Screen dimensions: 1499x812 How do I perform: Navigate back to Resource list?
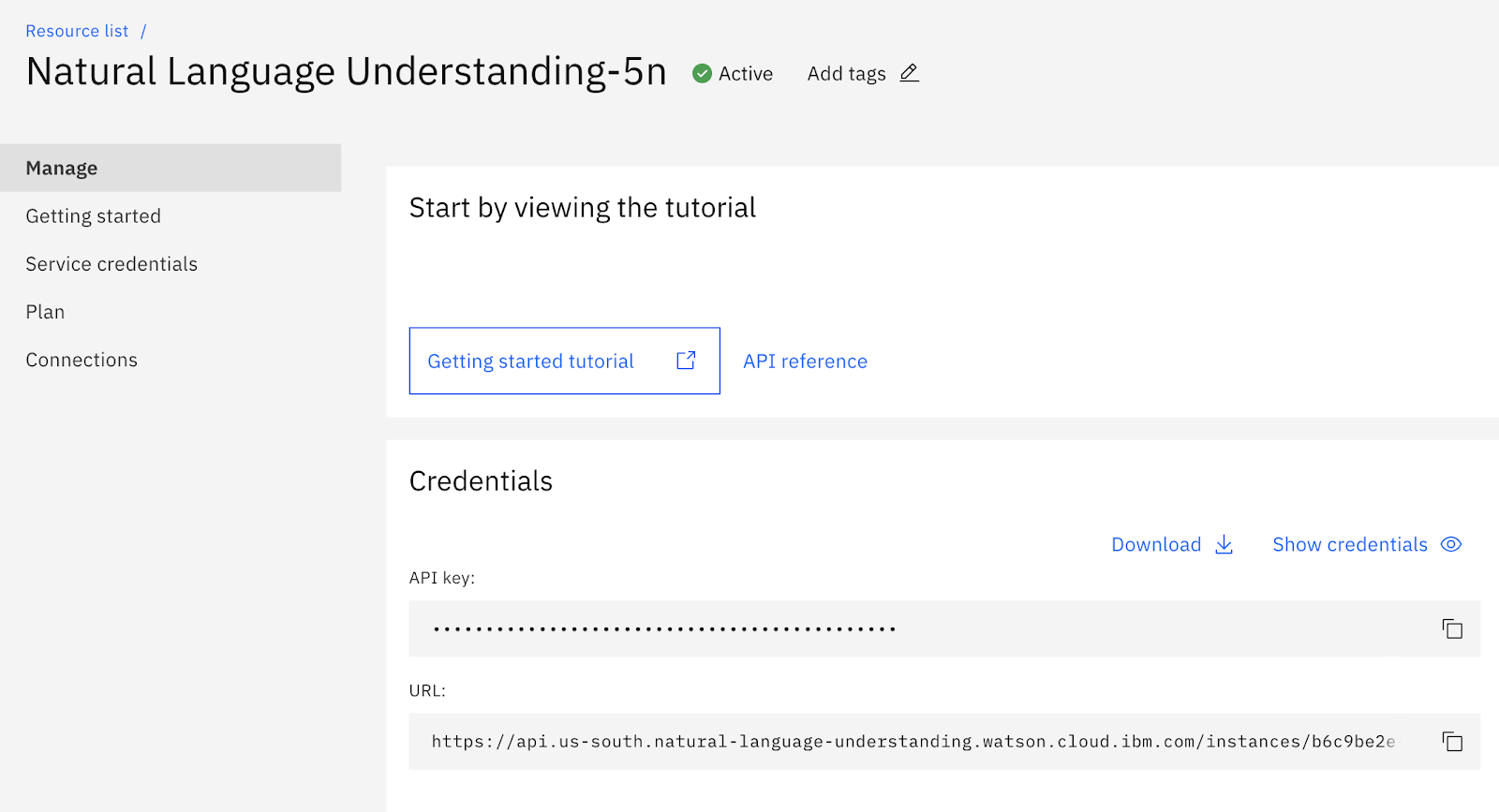[77, 31]
